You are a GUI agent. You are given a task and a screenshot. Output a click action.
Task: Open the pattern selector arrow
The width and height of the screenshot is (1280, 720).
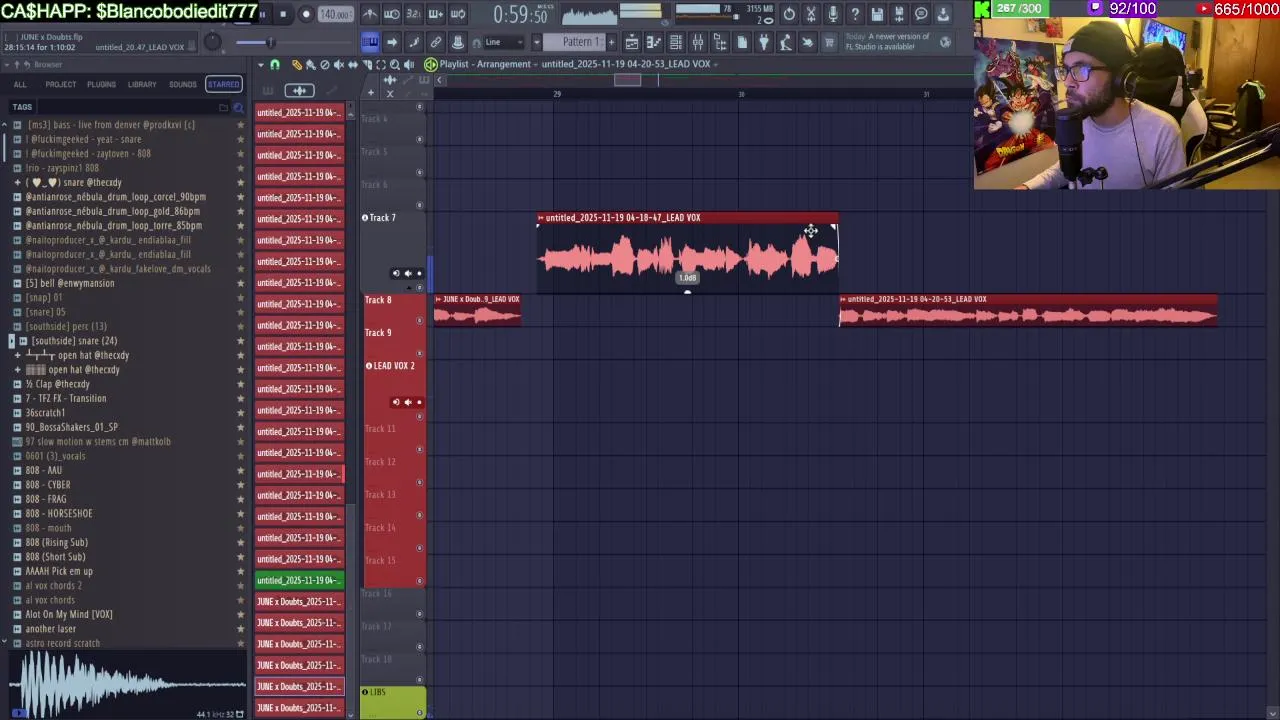coord(537,42)
